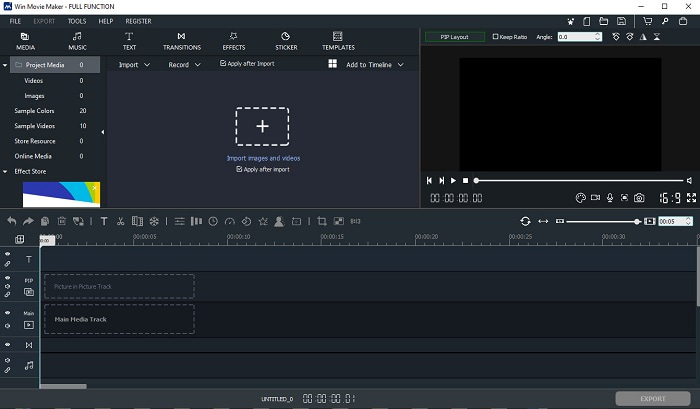
Task: Toggle PIP track visibility eye
Action: (8, 277)
